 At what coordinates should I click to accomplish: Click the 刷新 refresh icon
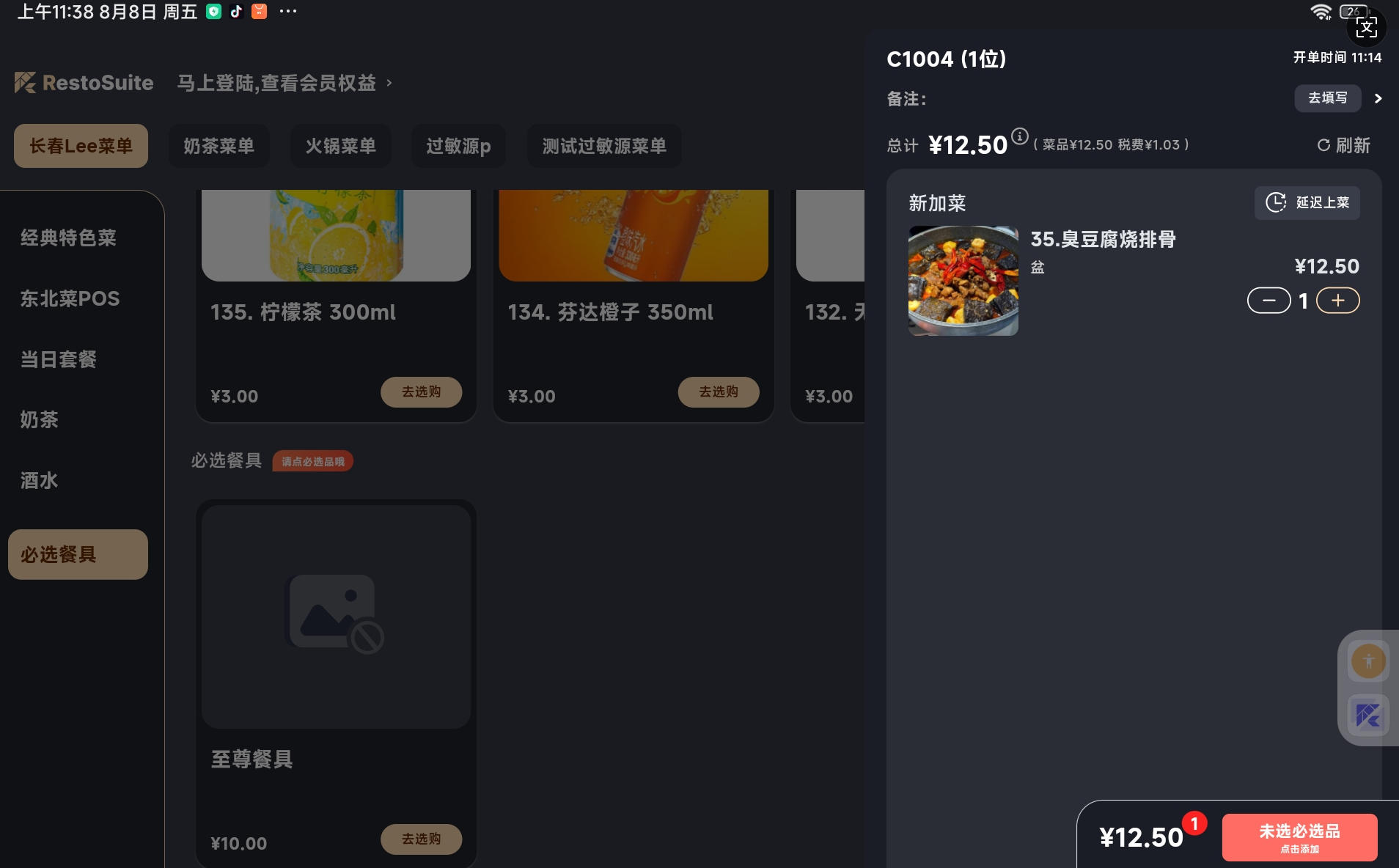coord(1323,145)
